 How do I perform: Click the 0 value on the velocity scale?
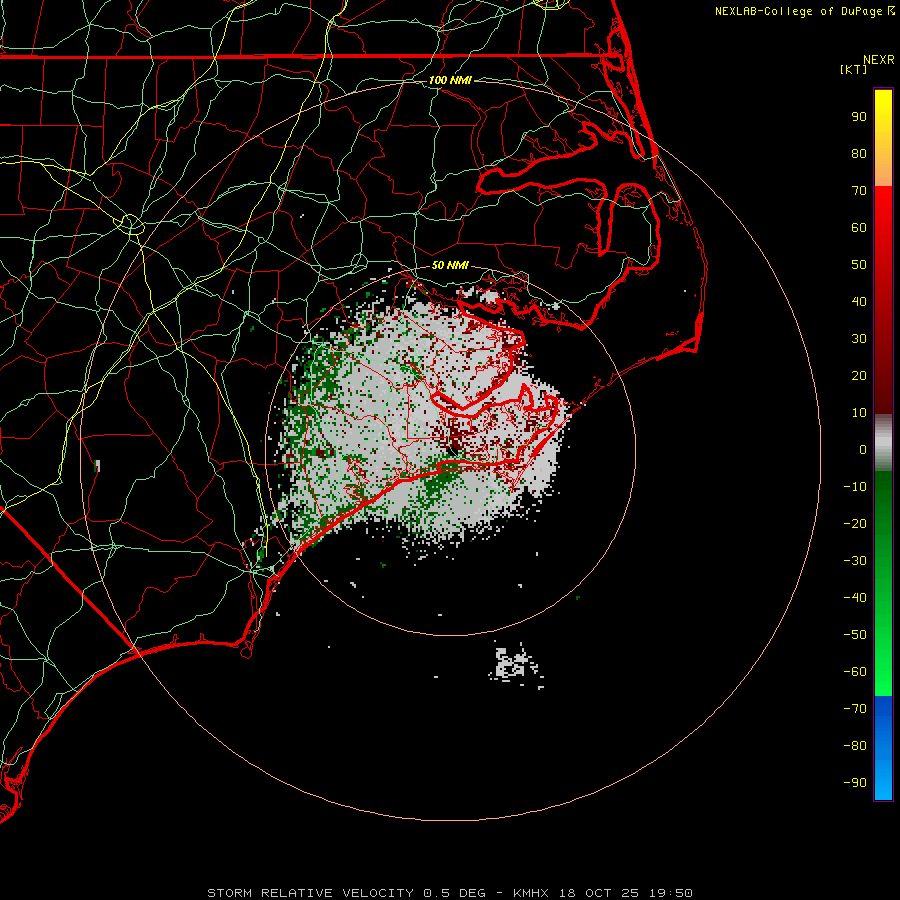pyautogui.click(x=863, y=450)
